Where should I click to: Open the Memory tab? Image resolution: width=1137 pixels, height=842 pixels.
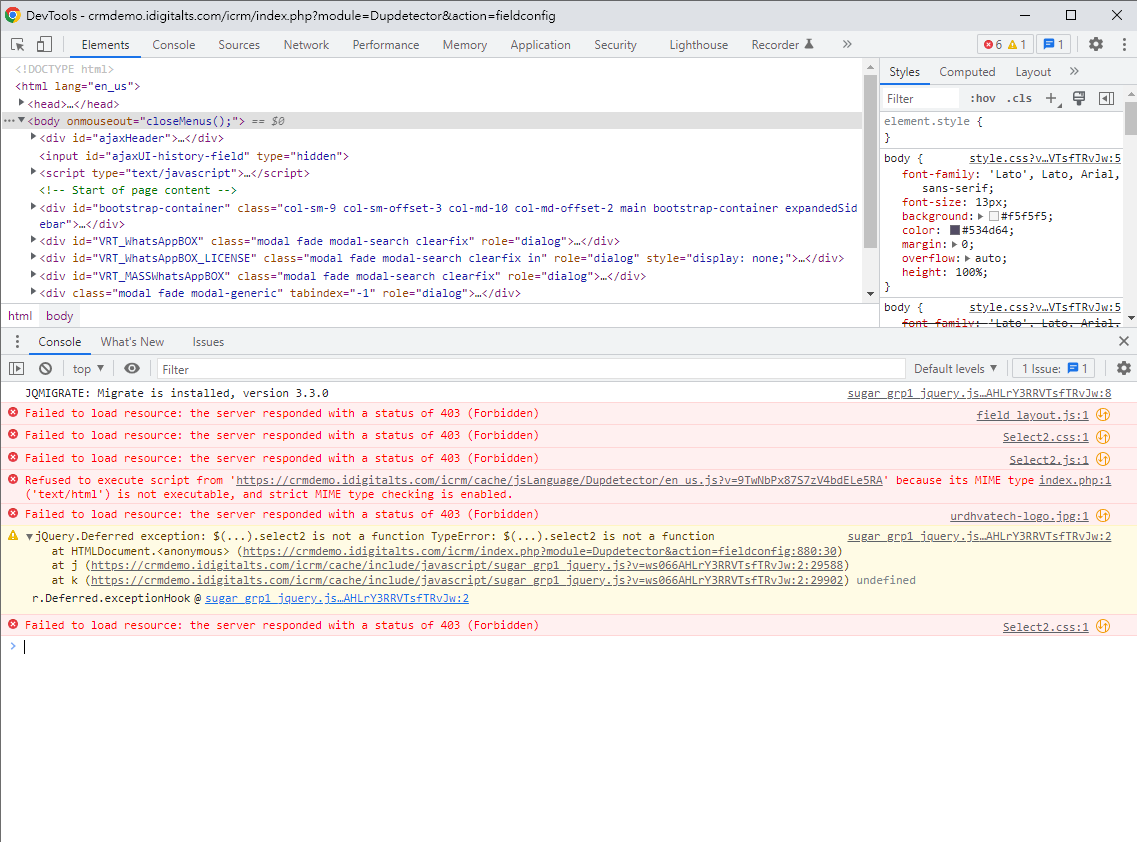(465, 45)
